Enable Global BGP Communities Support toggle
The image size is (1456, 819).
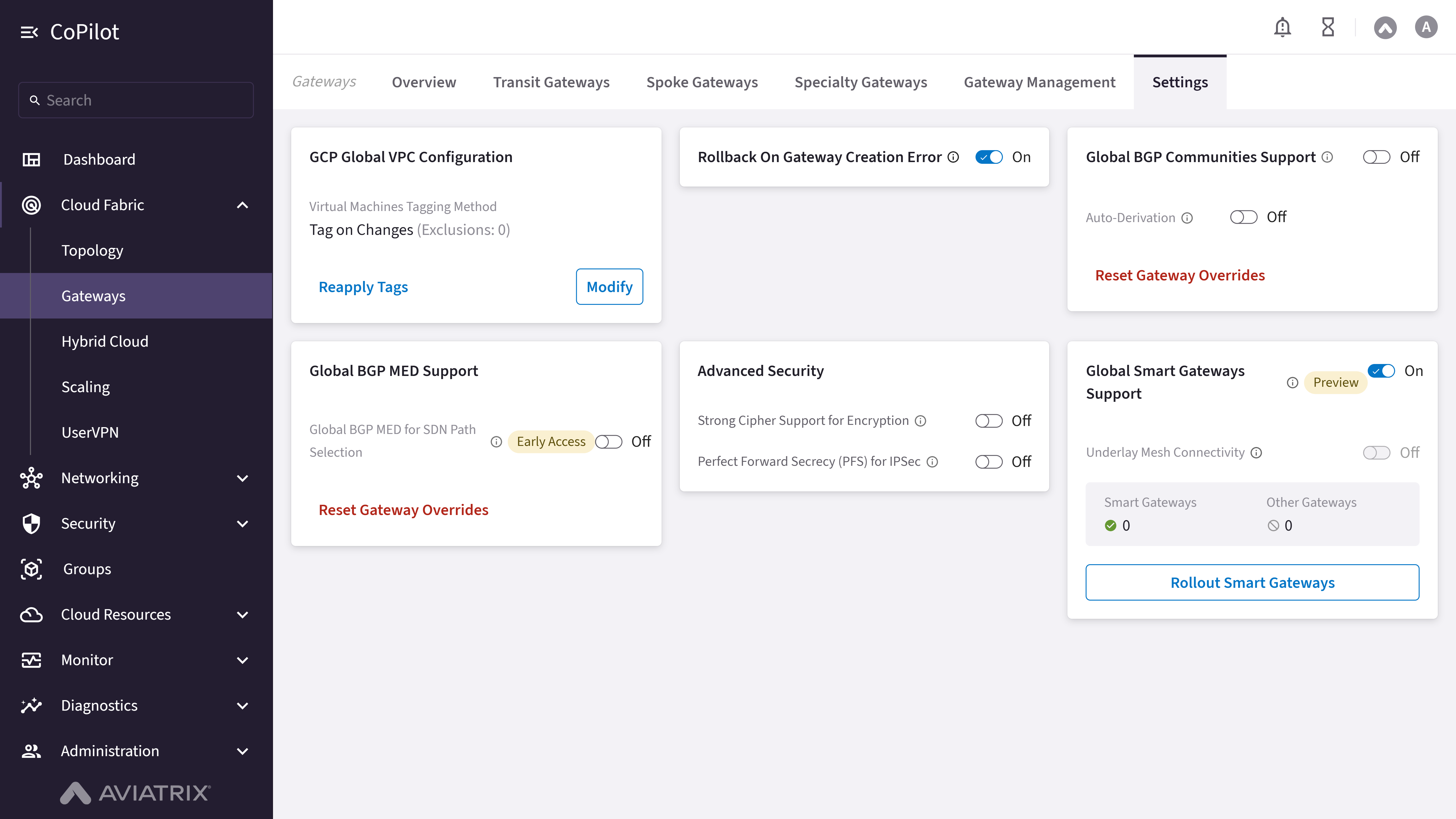(x=1376, y=157)
